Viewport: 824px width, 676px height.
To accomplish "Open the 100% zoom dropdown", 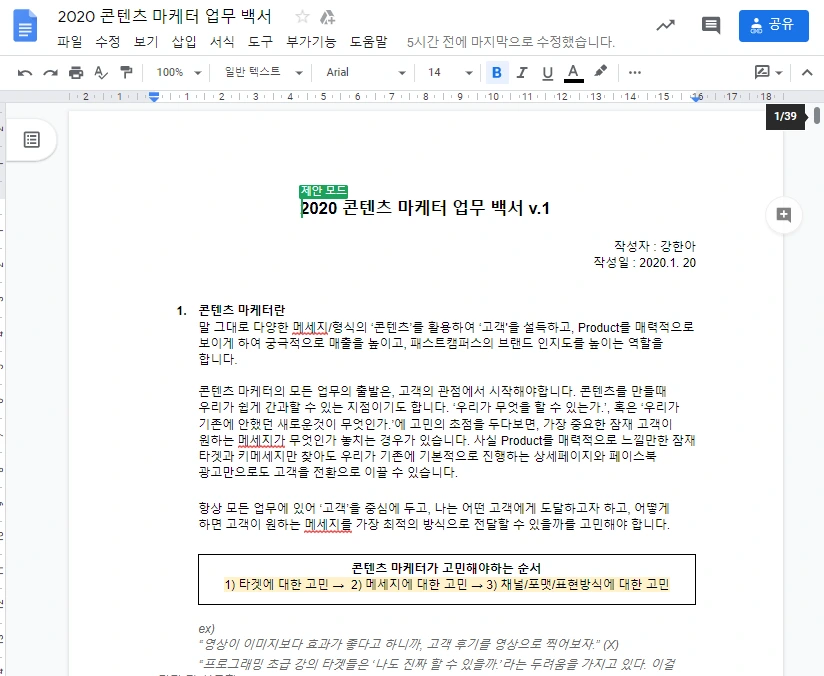I will point(178,73).
